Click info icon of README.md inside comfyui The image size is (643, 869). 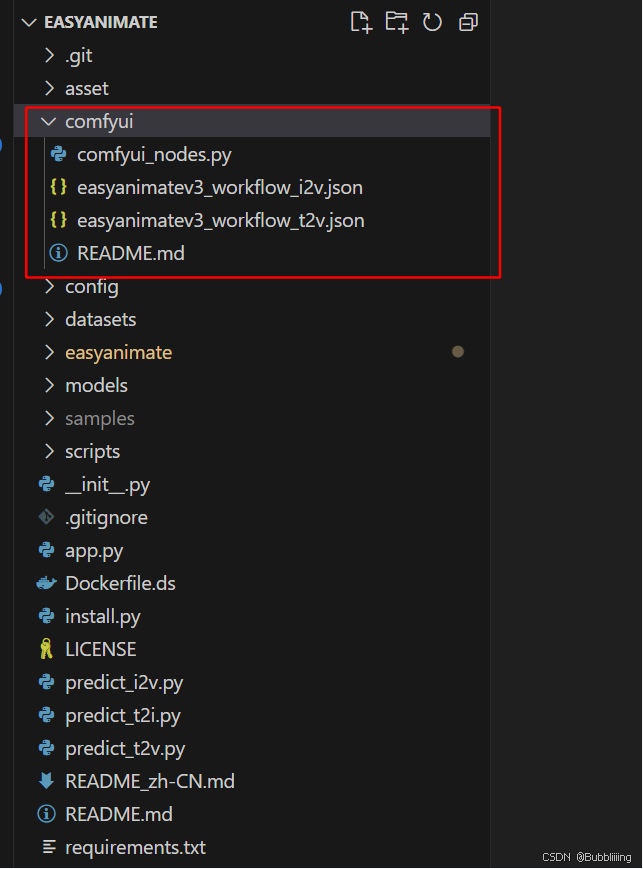(59, 253)
